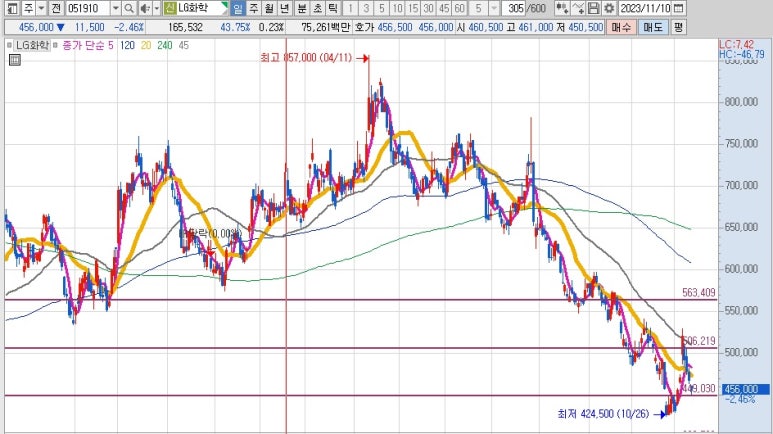This screenshot has width=773, height=434.
Task: Select the 틱 tick chart period
Action: click(x=333, y=8)
